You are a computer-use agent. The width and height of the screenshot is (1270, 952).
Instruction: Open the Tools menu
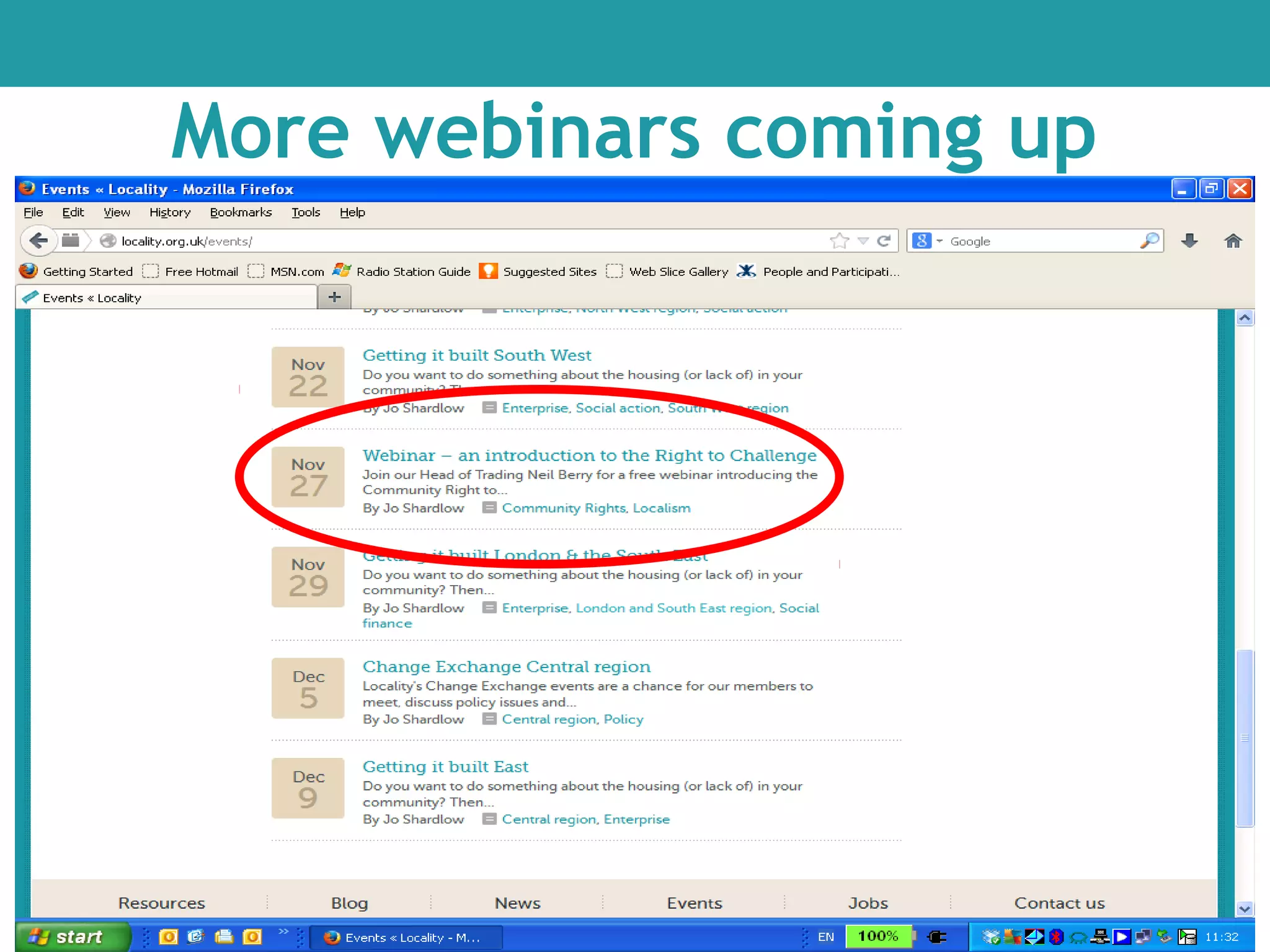coord(306,213)
